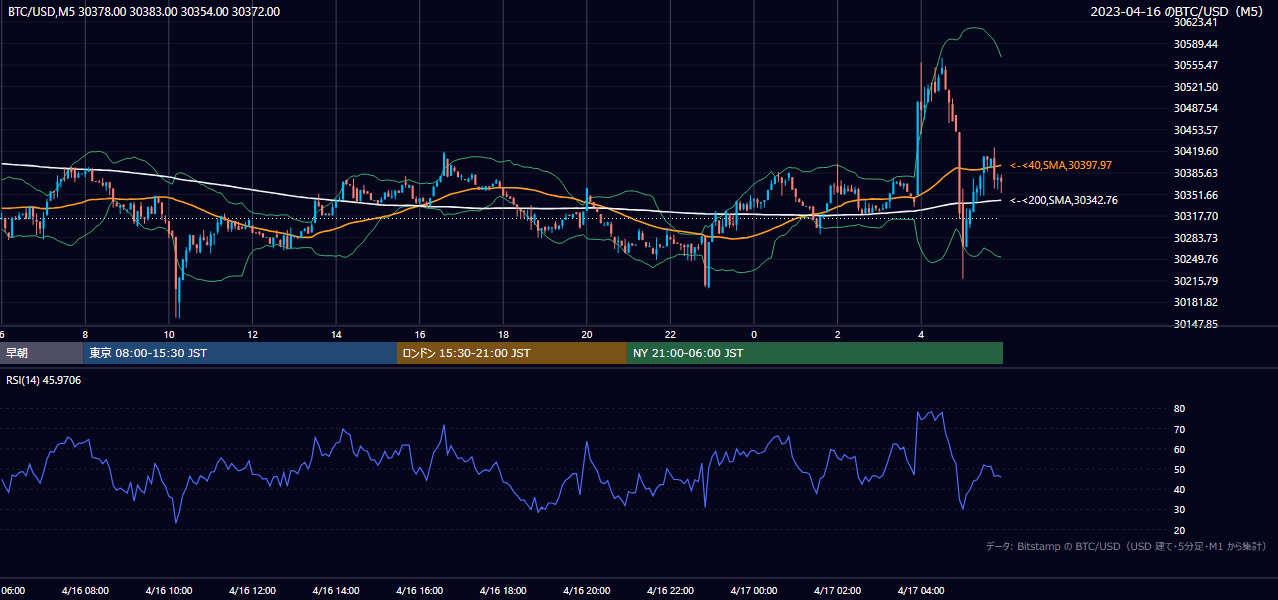Click hour label 14 on price chart axis
This screenshot has width=1278, height=600.
[x=336, y=334]
